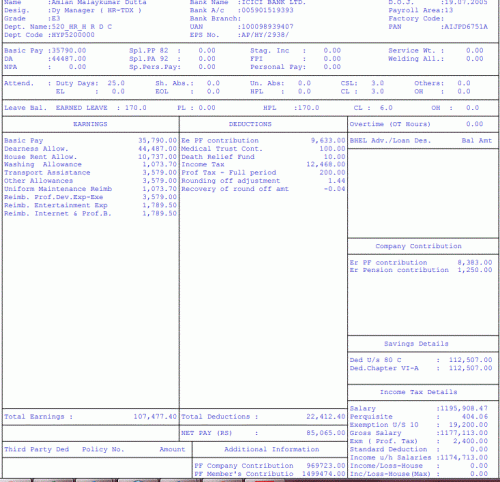This screenshot has height=482, width=500.
Task: Click the 'Rounding off adjustment' value '1.44'
Action: 337,181
